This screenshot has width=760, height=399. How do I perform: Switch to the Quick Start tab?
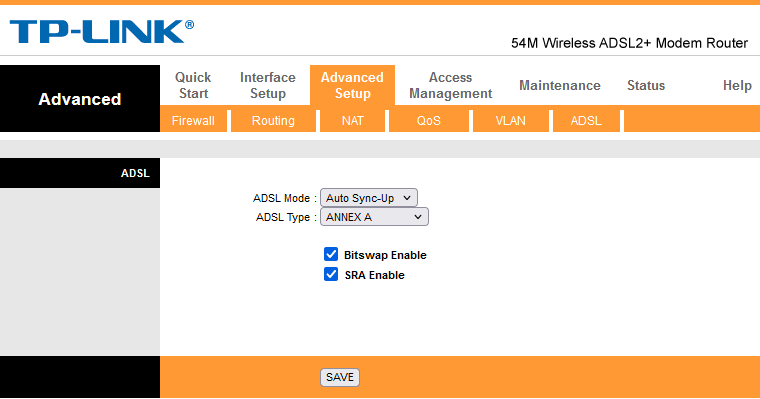[193, 85]
